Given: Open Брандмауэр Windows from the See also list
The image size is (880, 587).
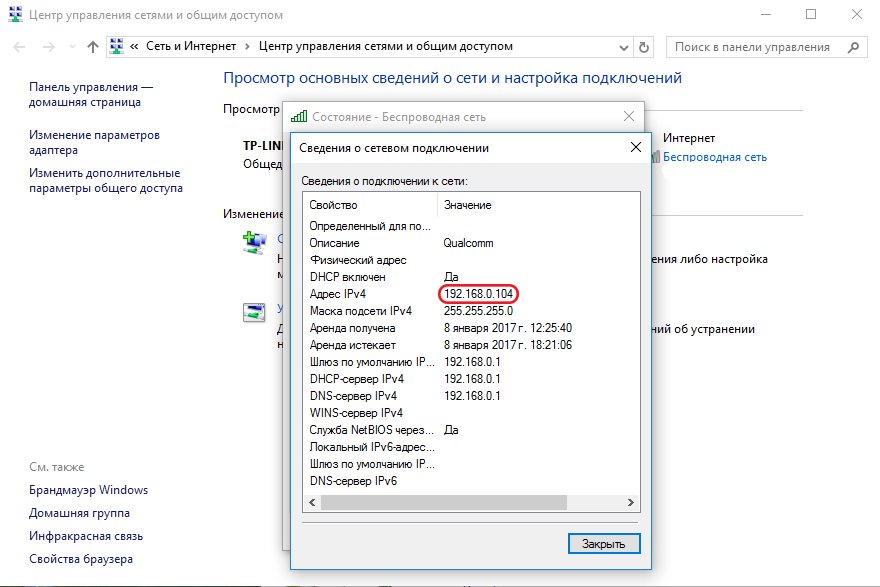Looking at the screenshot, I should pyautogui.click(x=88, y=490).
